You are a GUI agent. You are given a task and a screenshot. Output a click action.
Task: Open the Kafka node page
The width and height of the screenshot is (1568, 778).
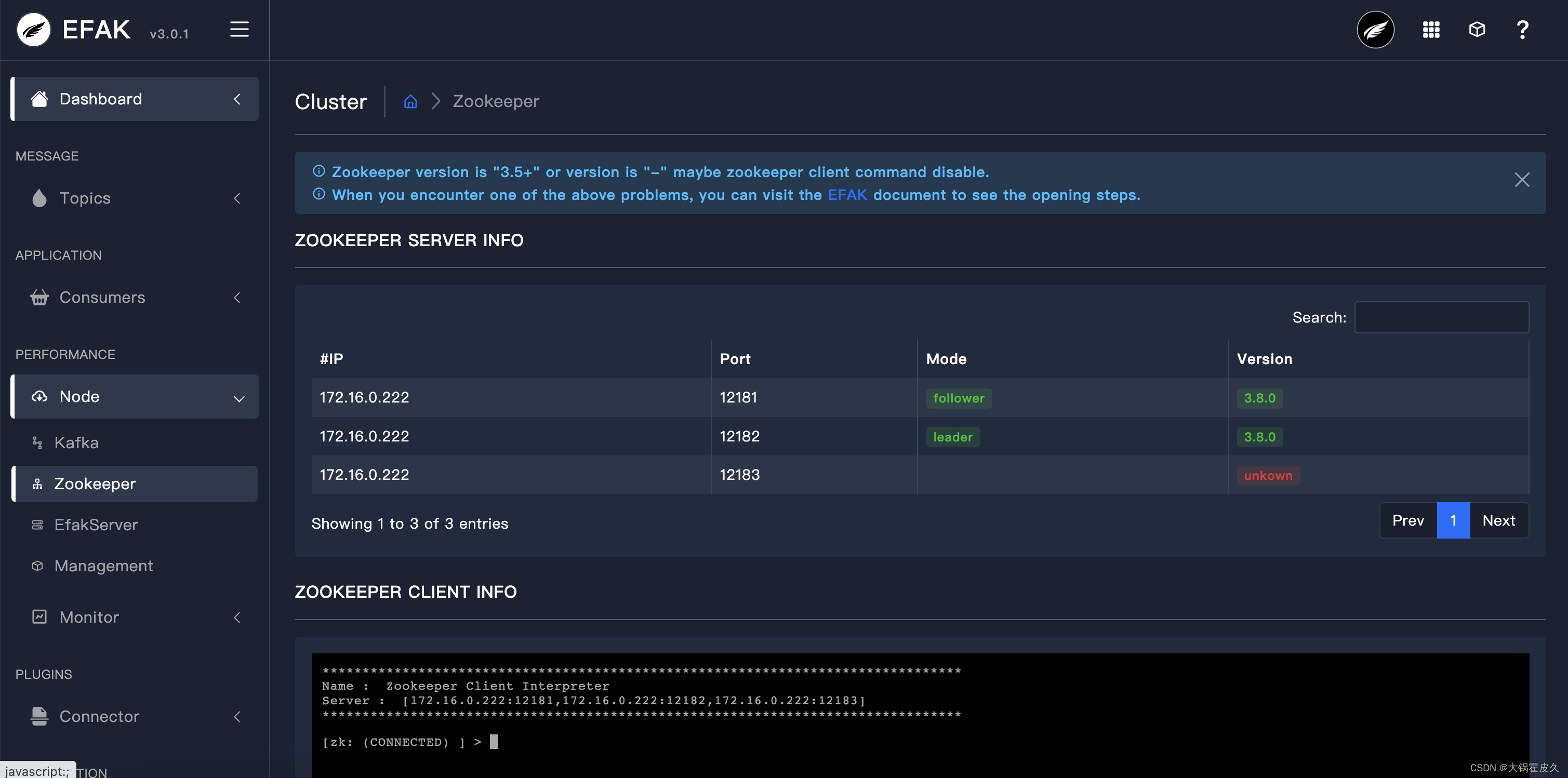click(x=76, y=443)
